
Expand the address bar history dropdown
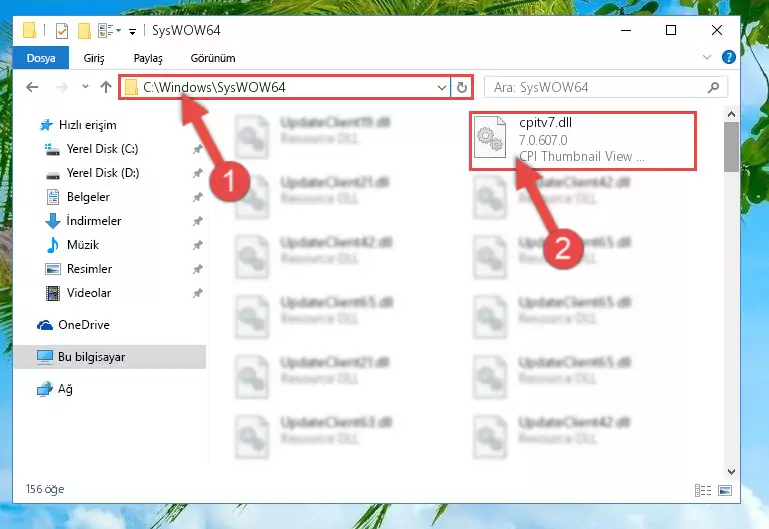coord(441,87)
